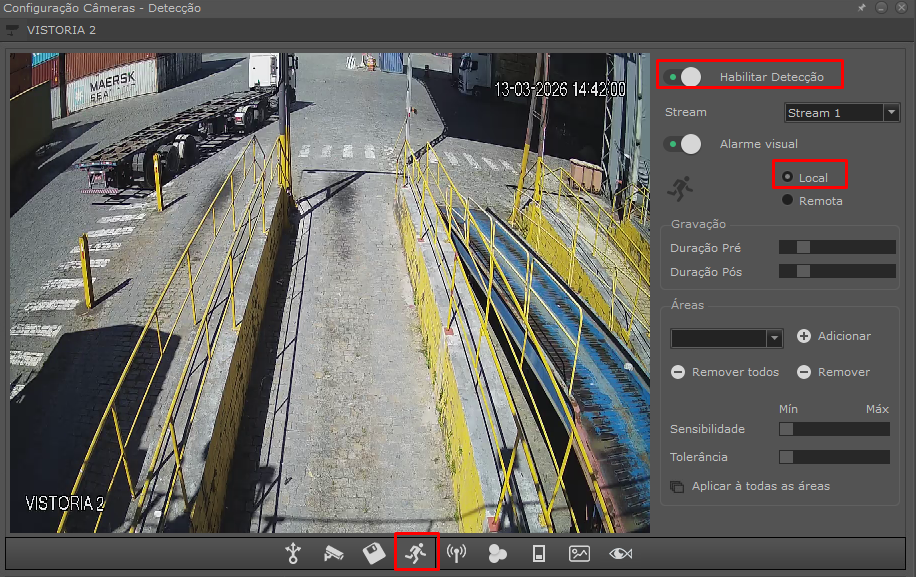Open the floppy disk recording settings
Screen dimensions: 916x577
[374, 553]
